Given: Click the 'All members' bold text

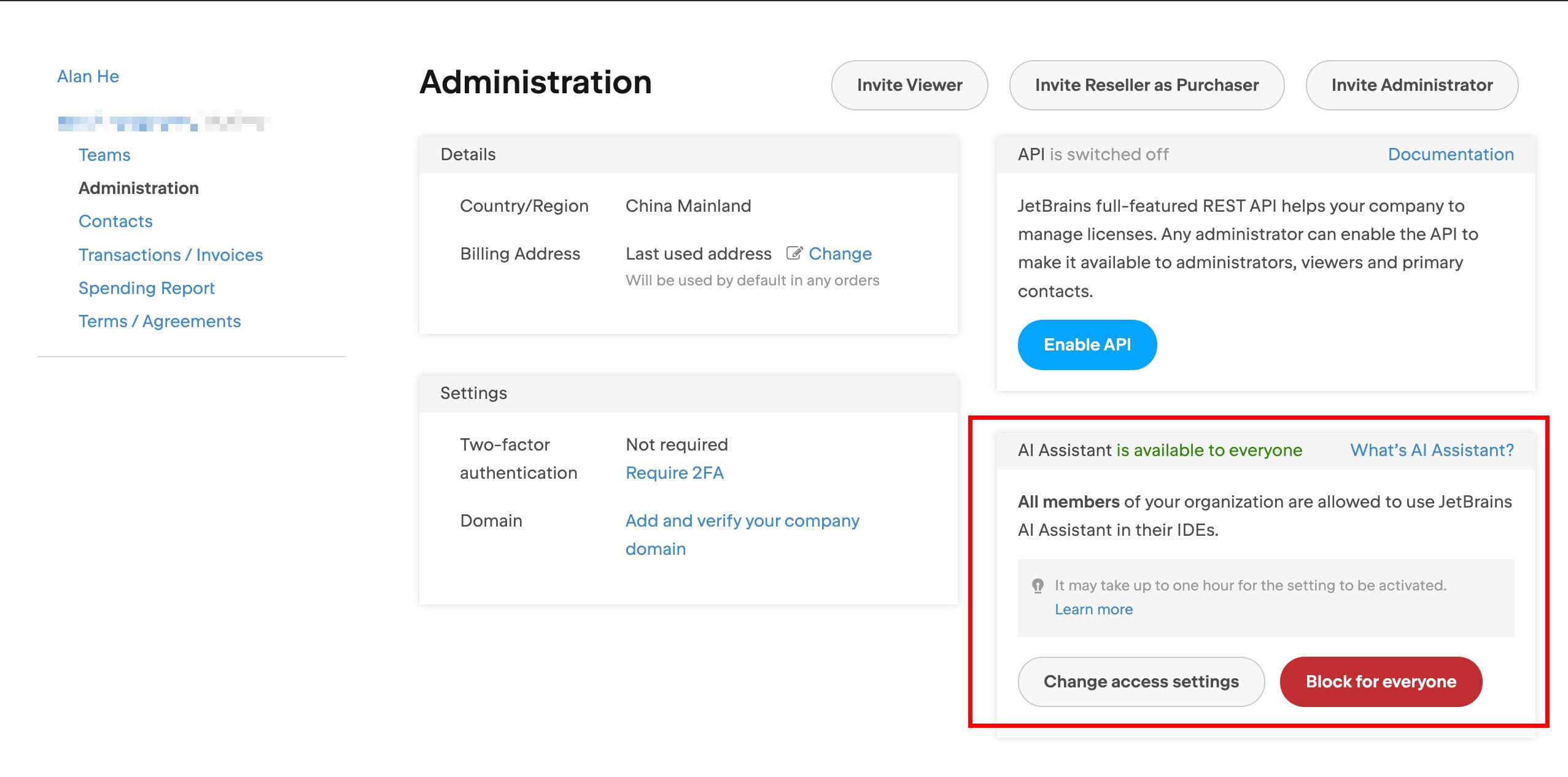Looking at the screenshot, I should tap(1068, 501).
